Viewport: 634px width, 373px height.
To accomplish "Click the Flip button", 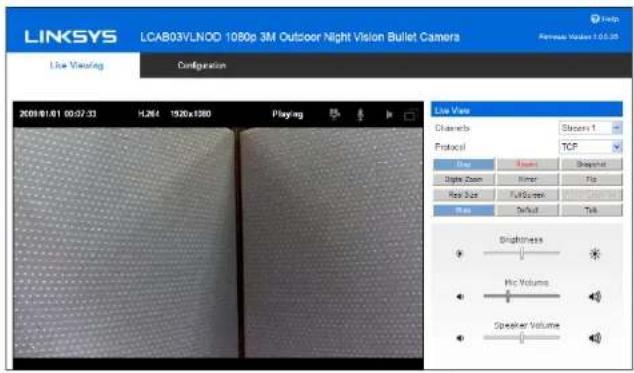I will (x=591, y=179).
